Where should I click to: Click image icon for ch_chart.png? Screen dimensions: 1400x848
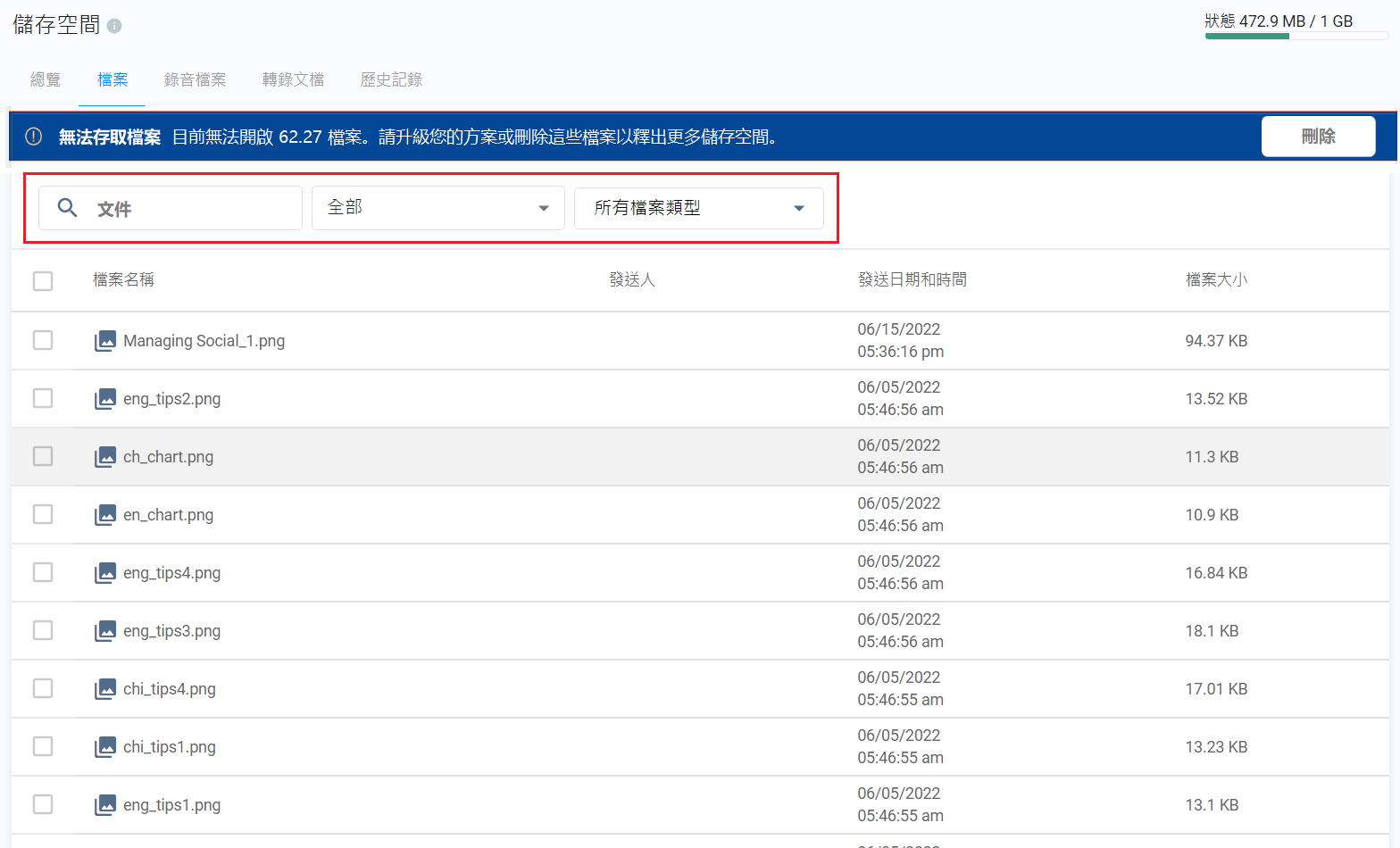(x=105, y=457)
